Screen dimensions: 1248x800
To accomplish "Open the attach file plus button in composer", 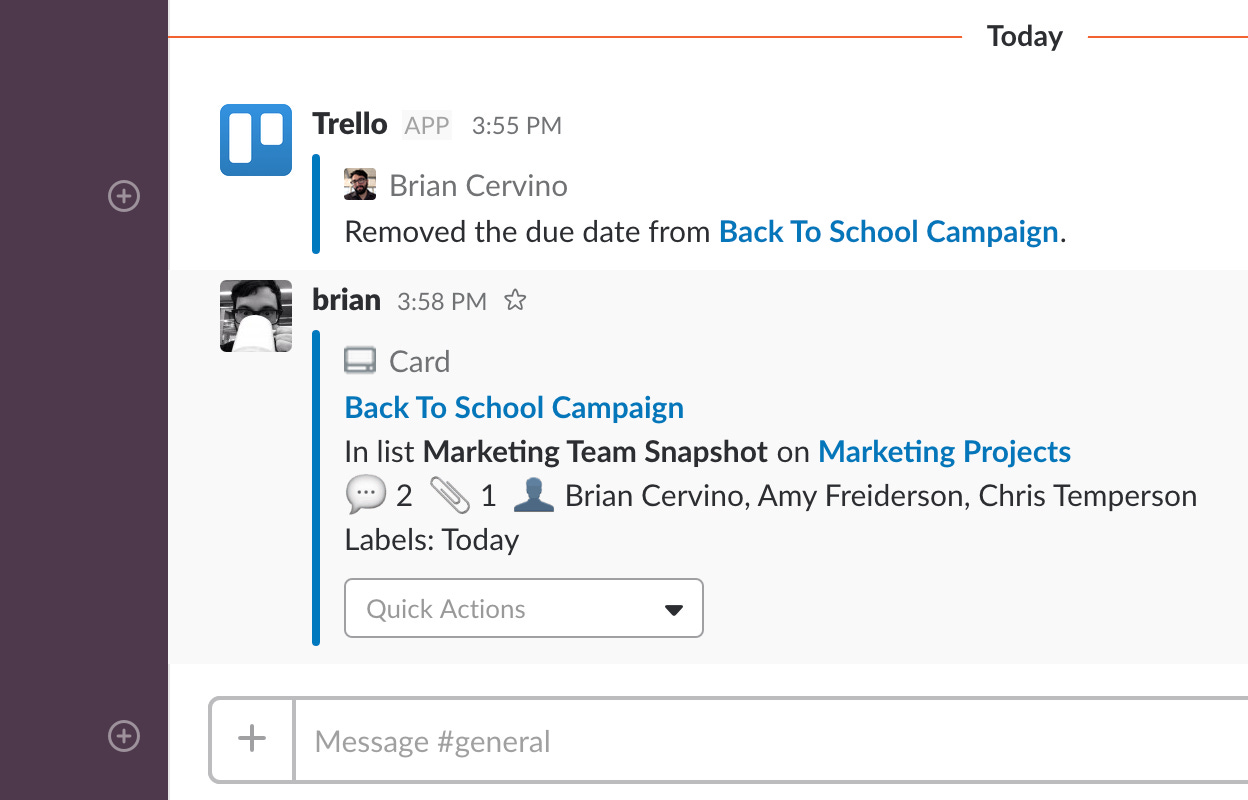I will click(x=251, y=740).
